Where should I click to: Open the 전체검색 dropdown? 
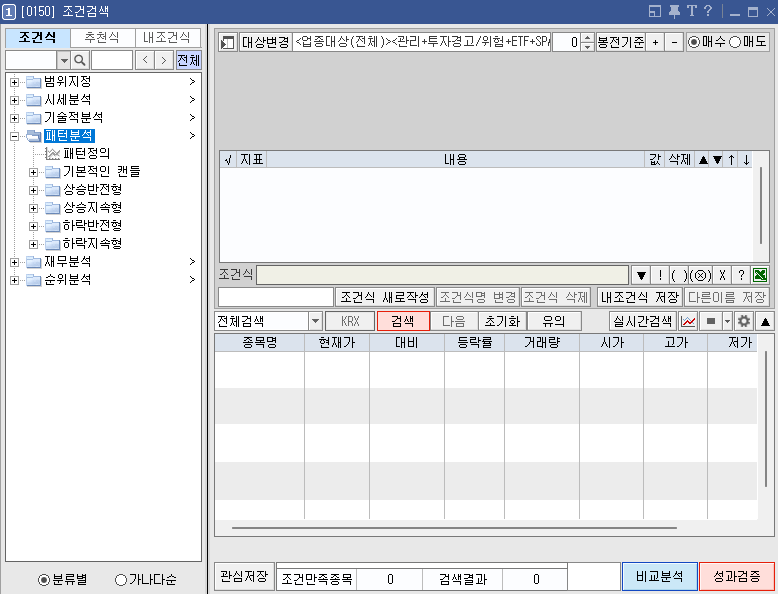(315, 322)
